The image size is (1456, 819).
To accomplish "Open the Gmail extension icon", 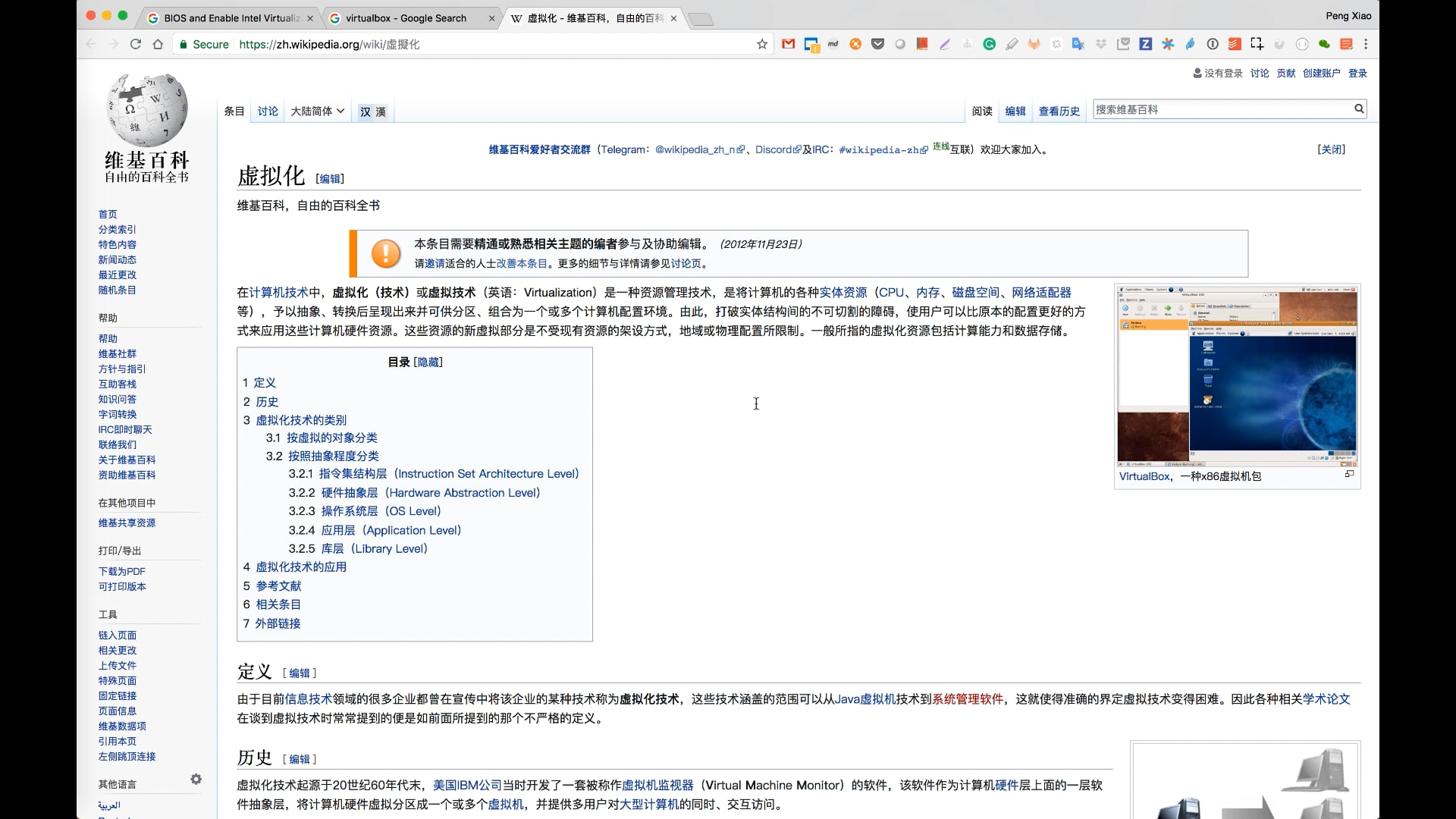I will tap(787, 44).
